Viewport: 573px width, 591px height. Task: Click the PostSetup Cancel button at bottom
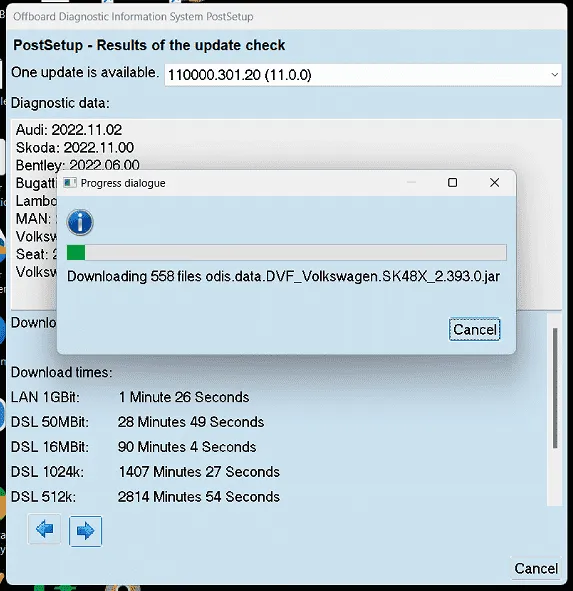tap(536, 568)
